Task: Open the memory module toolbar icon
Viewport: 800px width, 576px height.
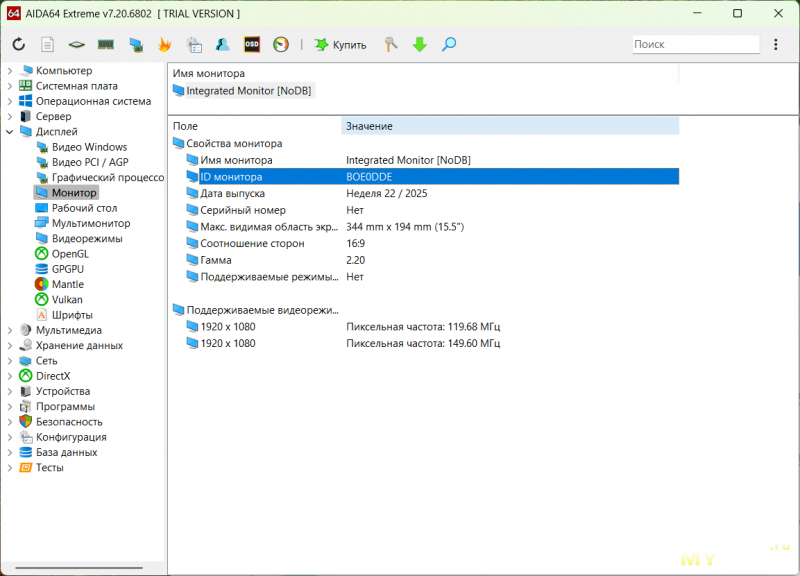Action: (105, 45)
